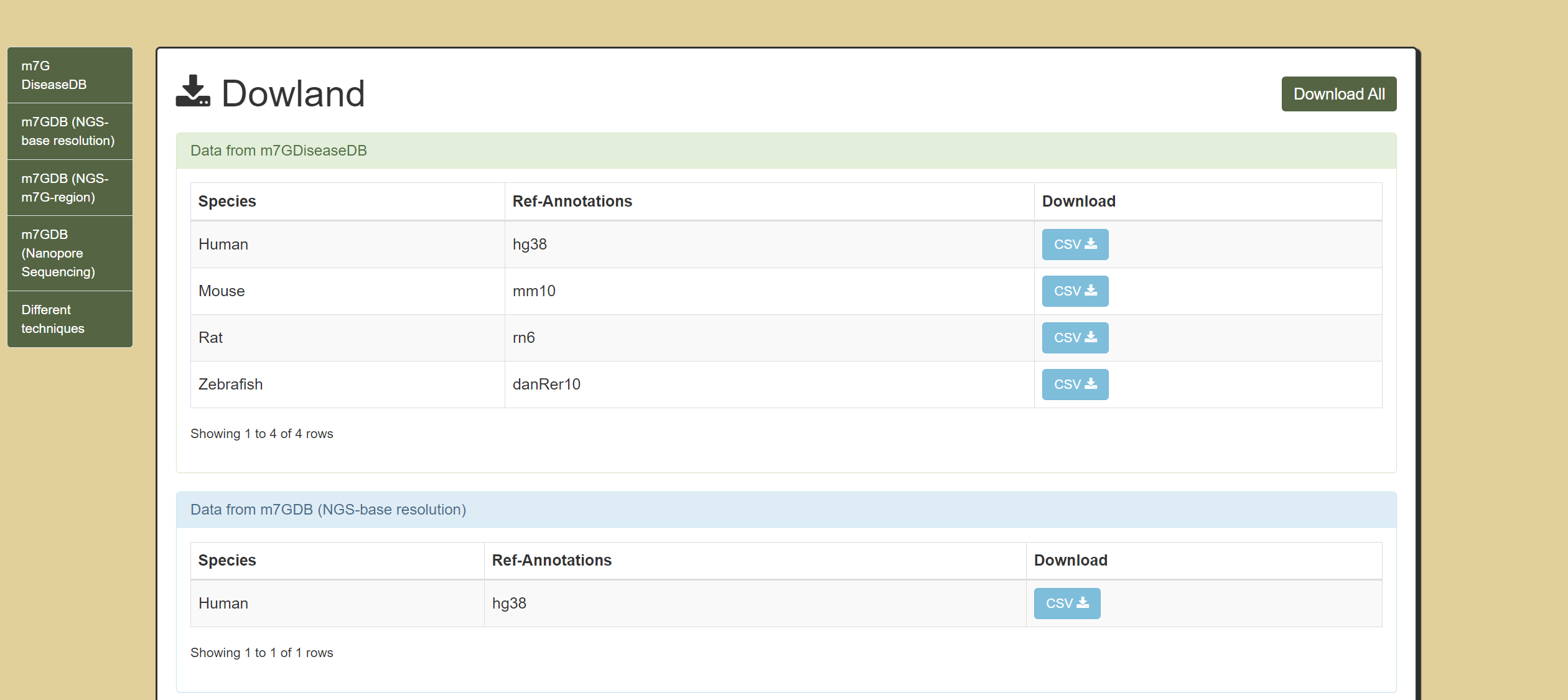Click 'Showing 1 to 1 of 1 rows' text
The image size is (1568, 700).
[x=262, y=653]
